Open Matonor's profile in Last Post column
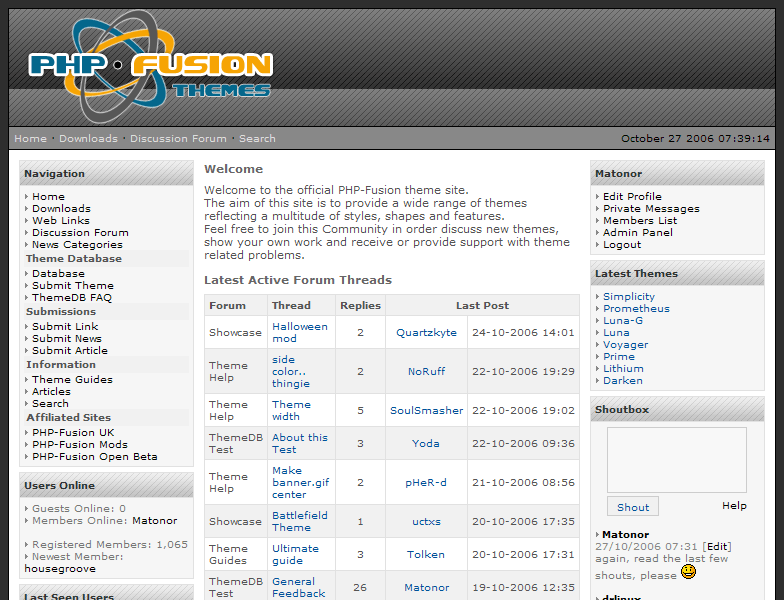The width and height of the screenshot is (784, 600). [426, 588]
